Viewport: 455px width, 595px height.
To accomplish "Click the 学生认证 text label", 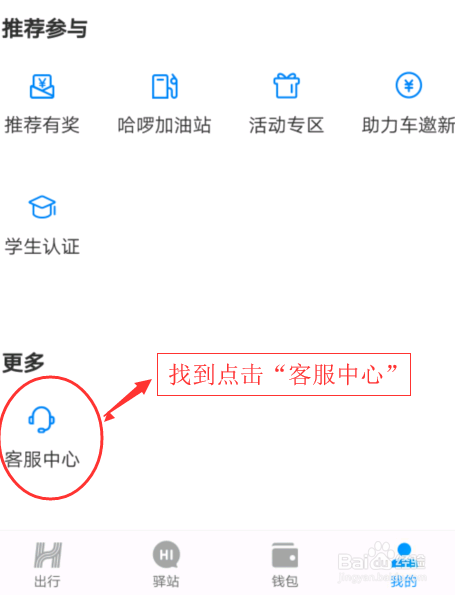I will pyautogui.click(x=42, y=246).
